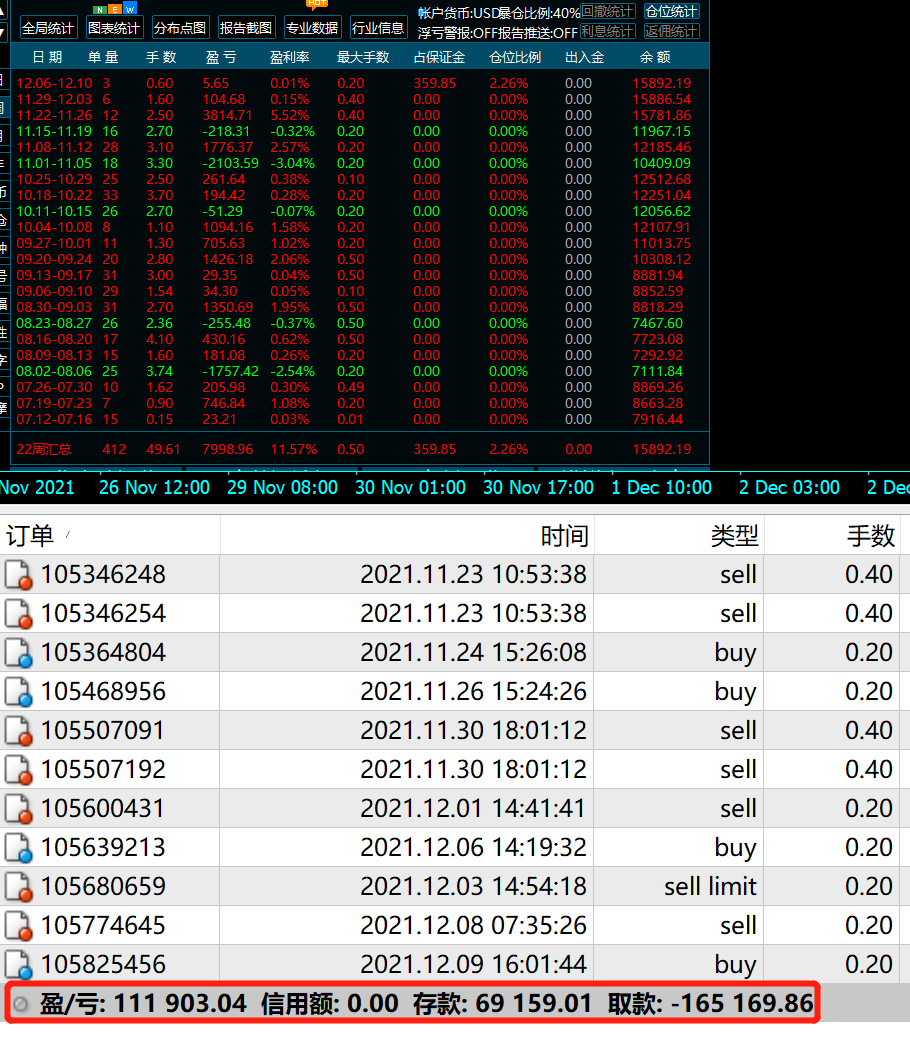Viewport: 910px width, 1046px height.
Task: Sort by the 手数 order column header
Action: point(832,535)
